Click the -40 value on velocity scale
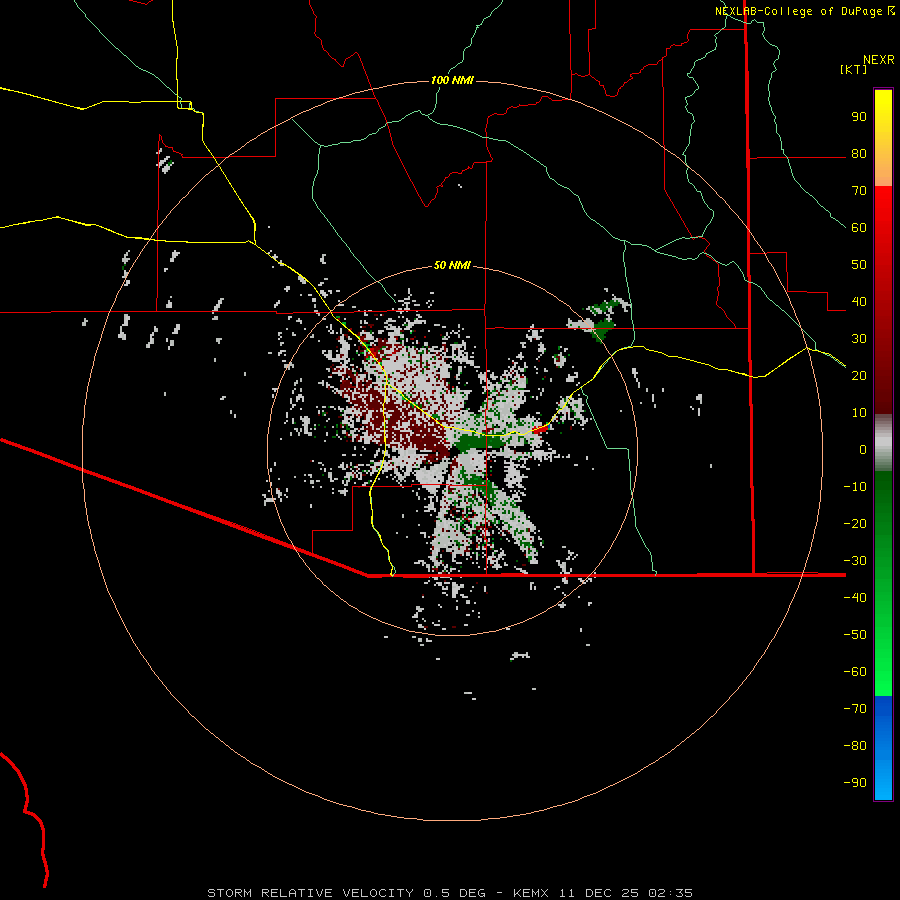 855,598
